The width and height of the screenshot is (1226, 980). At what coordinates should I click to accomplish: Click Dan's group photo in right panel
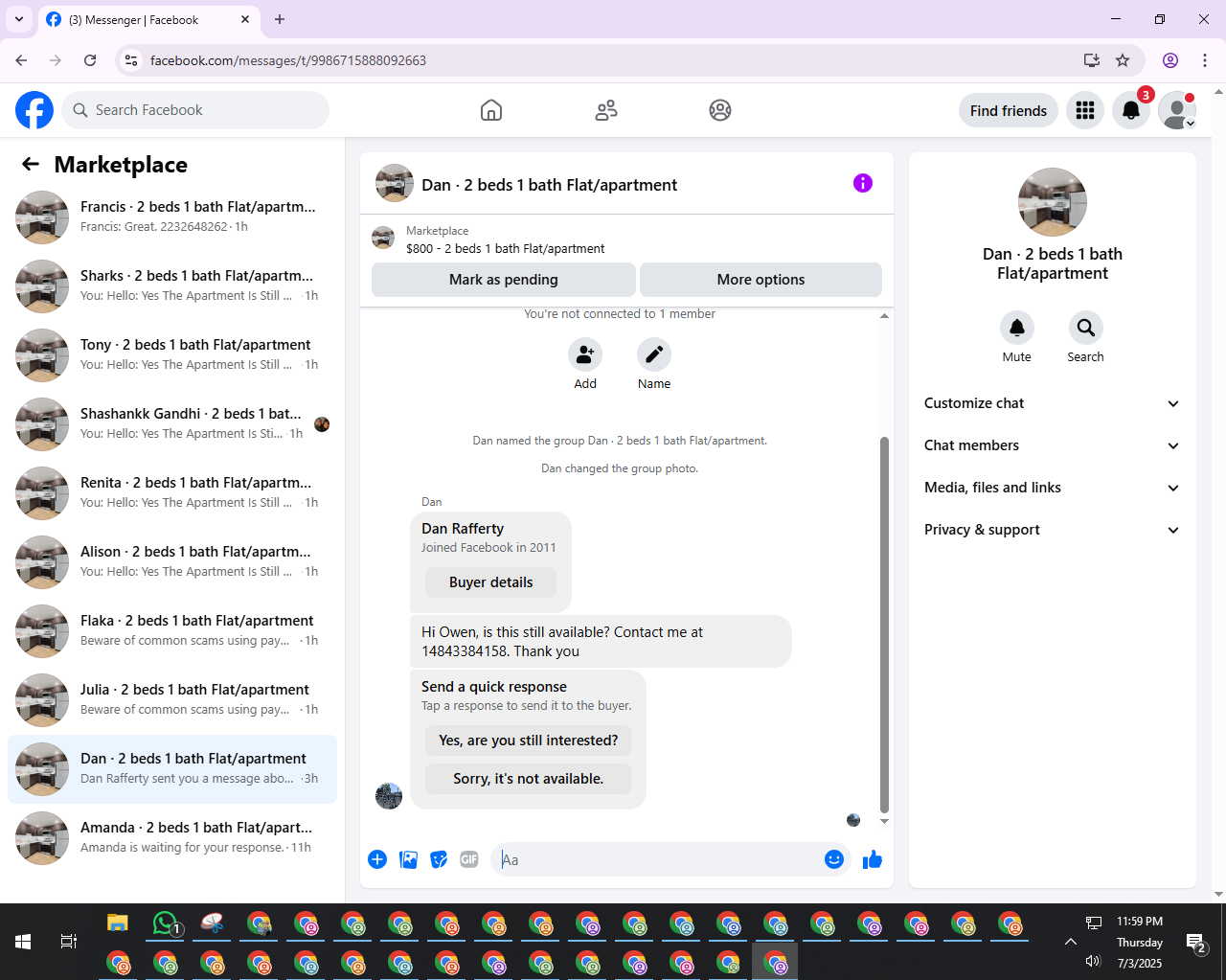[1053, 202]
